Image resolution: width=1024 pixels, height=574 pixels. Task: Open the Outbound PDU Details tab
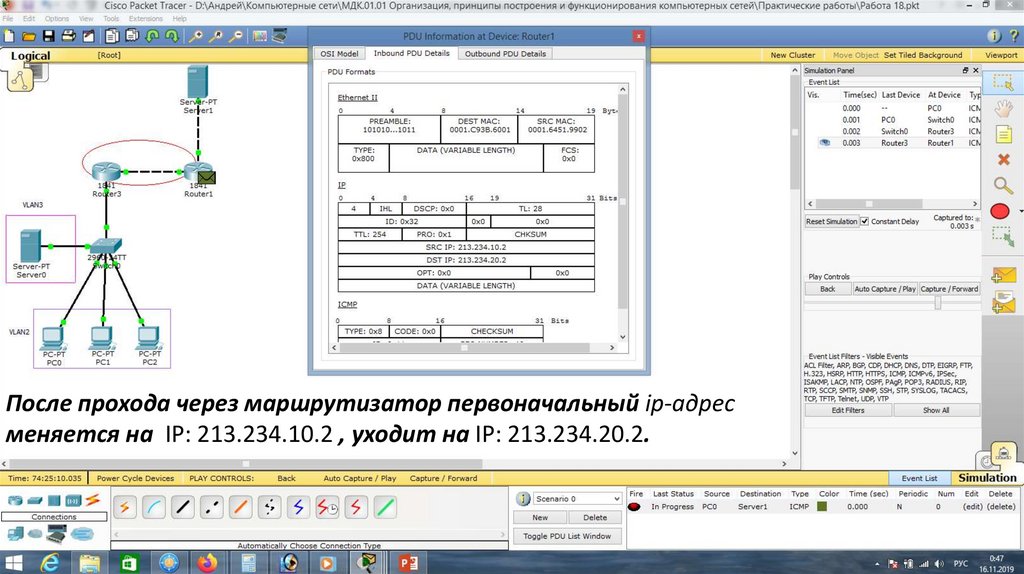pos(505,54)
